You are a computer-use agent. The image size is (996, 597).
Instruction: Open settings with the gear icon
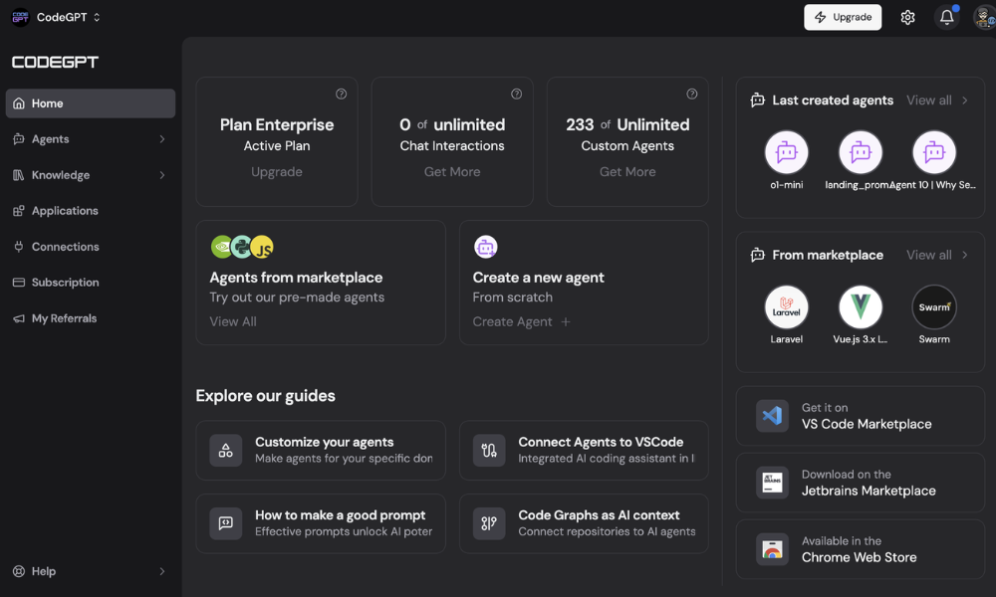tap(907, 17)
